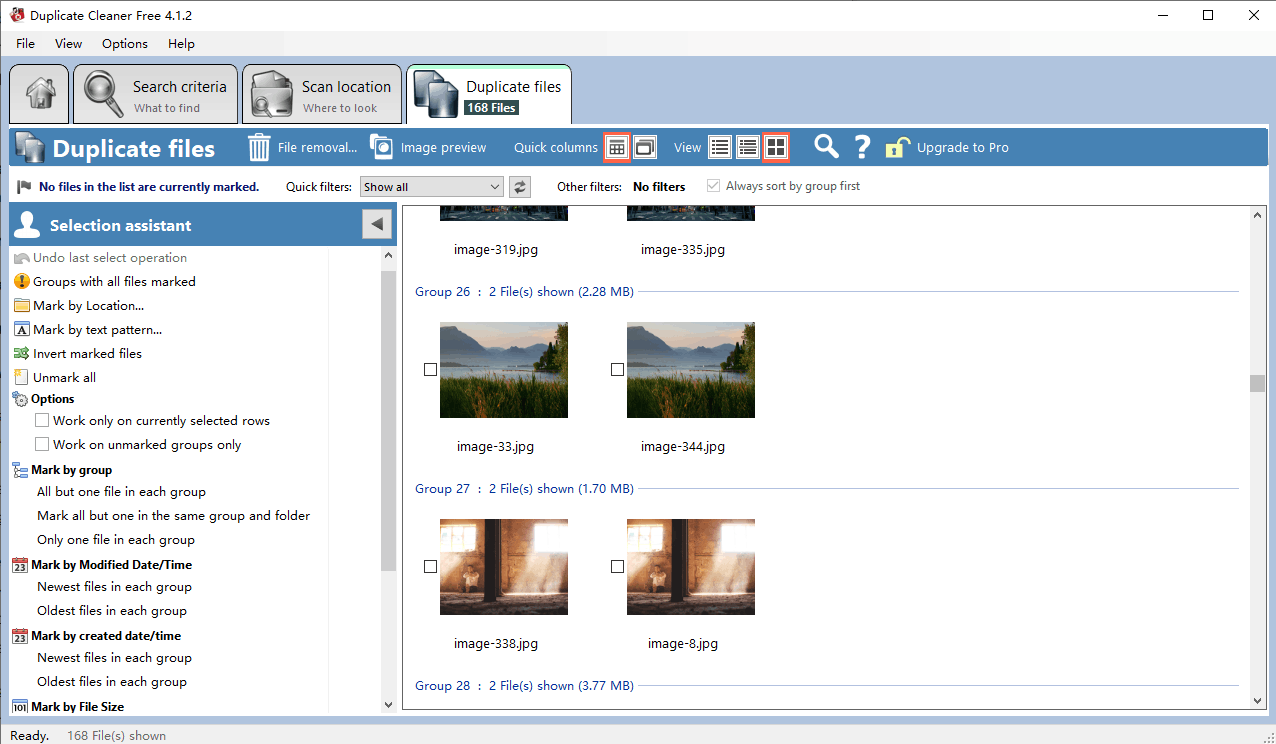This screenshot has width=1276, height=744.
Task: Click the Mark by group heading icon
Action: (21, 470)
